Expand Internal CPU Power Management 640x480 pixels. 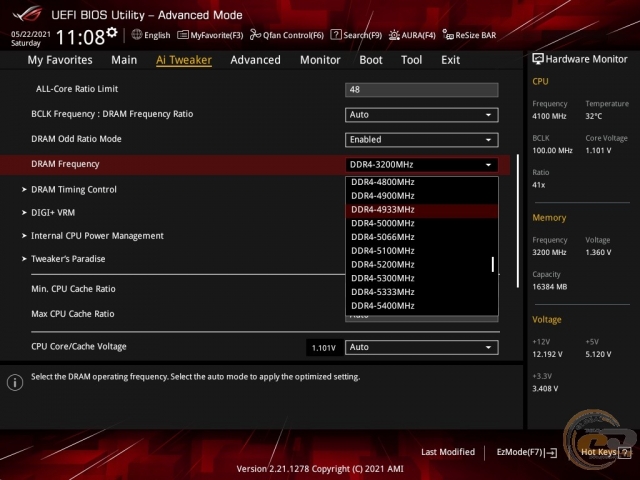(97, 236)
